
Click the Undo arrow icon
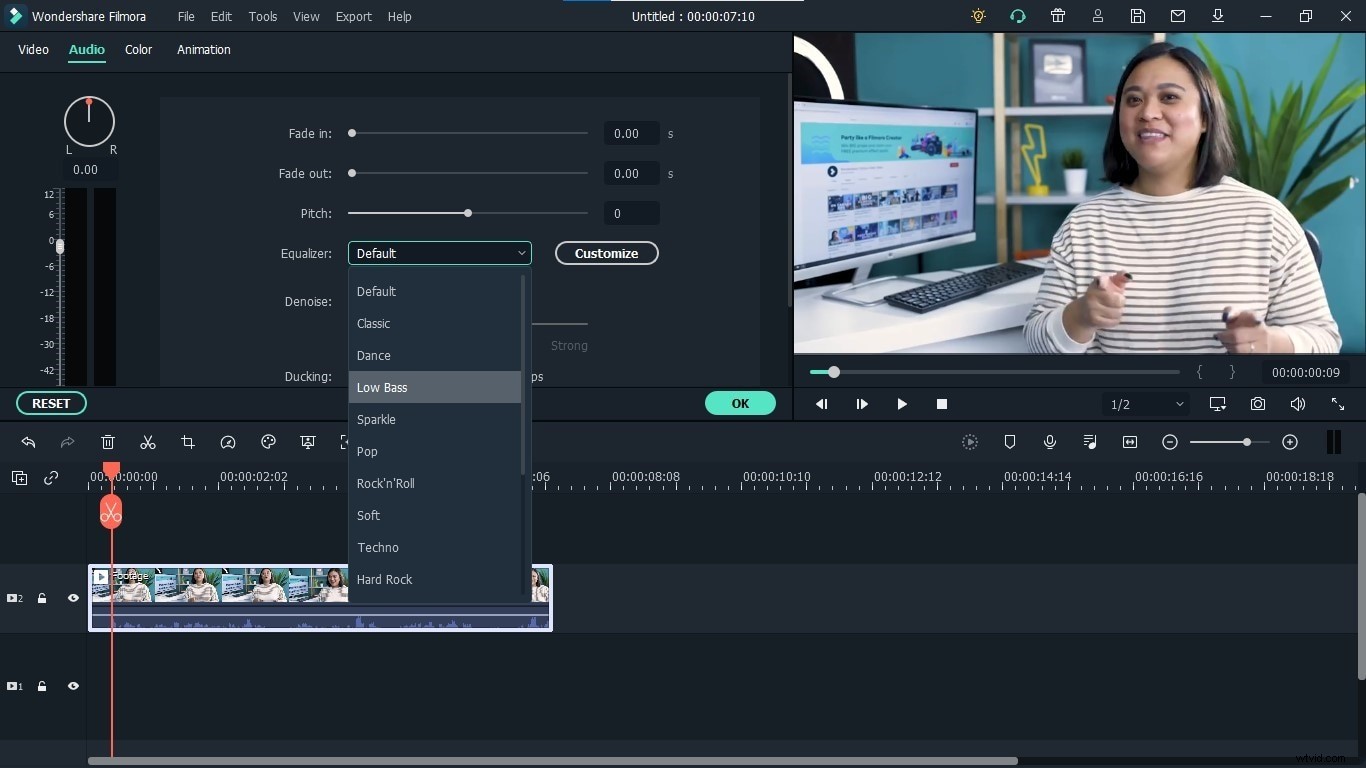tap(28, 443)
